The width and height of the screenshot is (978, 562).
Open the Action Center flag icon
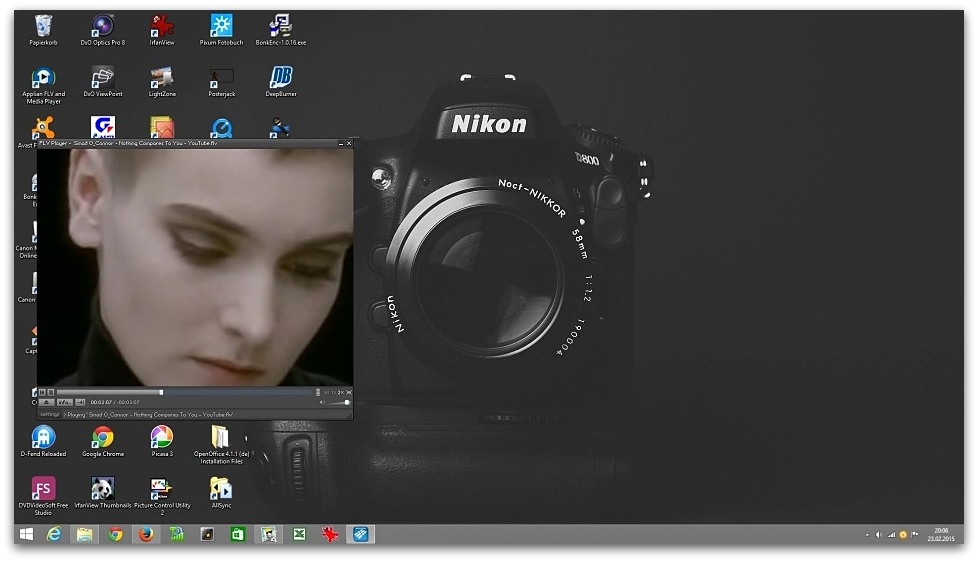tap(915, 535)
